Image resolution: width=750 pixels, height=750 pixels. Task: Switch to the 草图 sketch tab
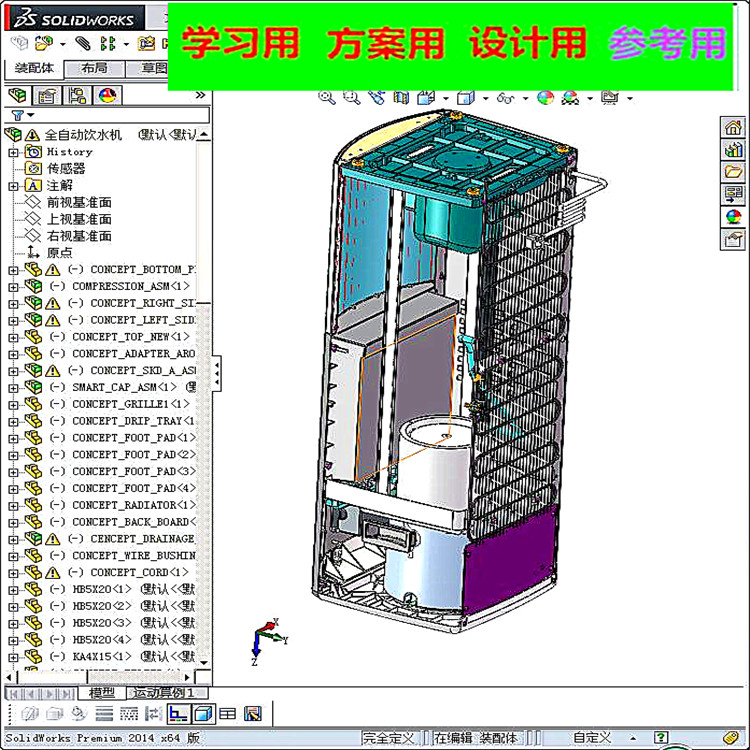(x=148, y=69)
